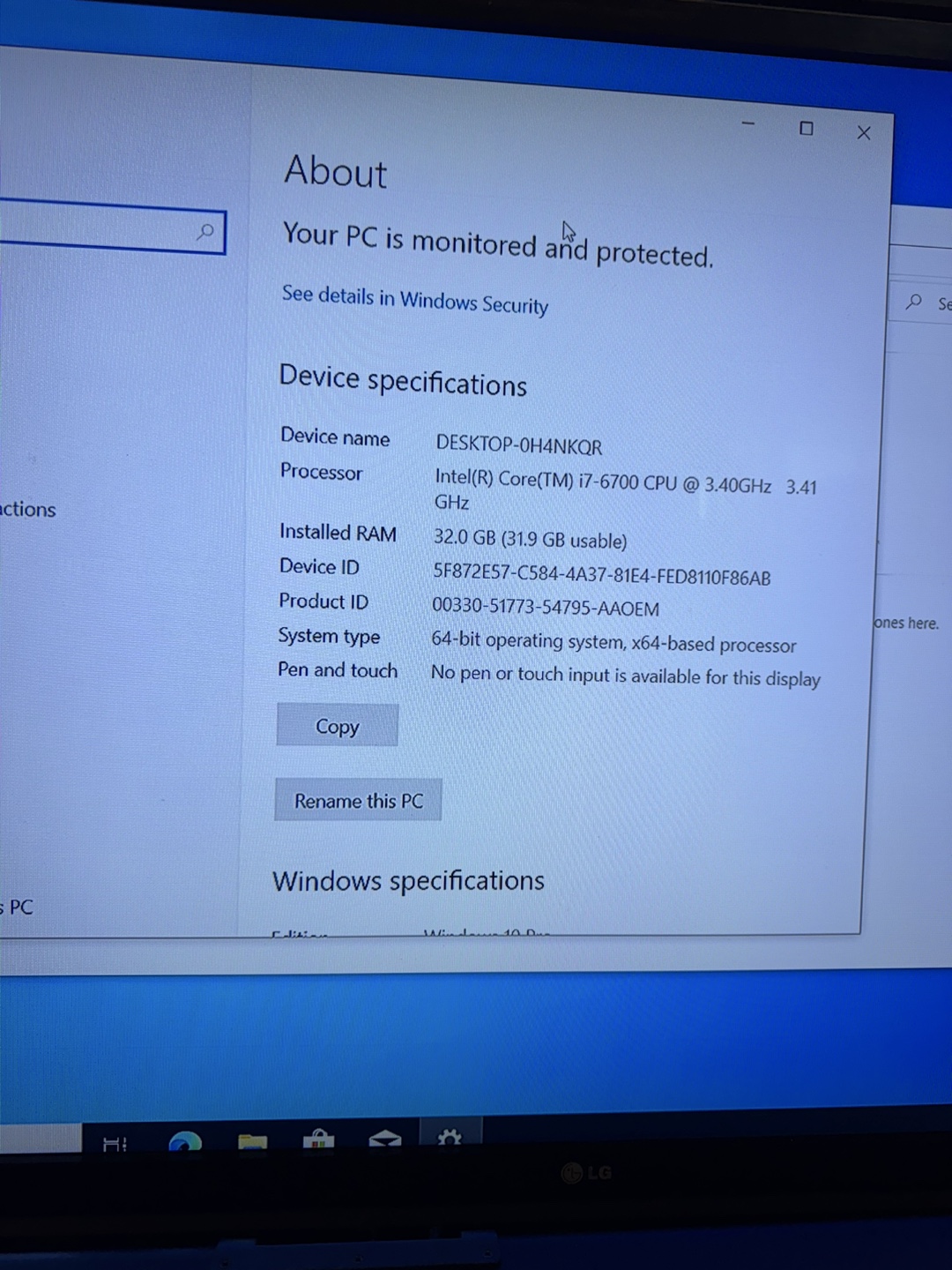The width and height of the screenshot is (952, 1270).
Task: Click the Device specifications heading
Action: (x=403, y=381)
